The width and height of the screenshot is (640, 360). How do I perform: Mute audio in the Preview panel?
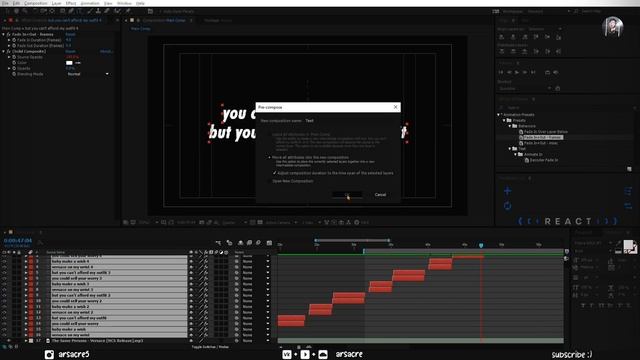click(556, 72)
